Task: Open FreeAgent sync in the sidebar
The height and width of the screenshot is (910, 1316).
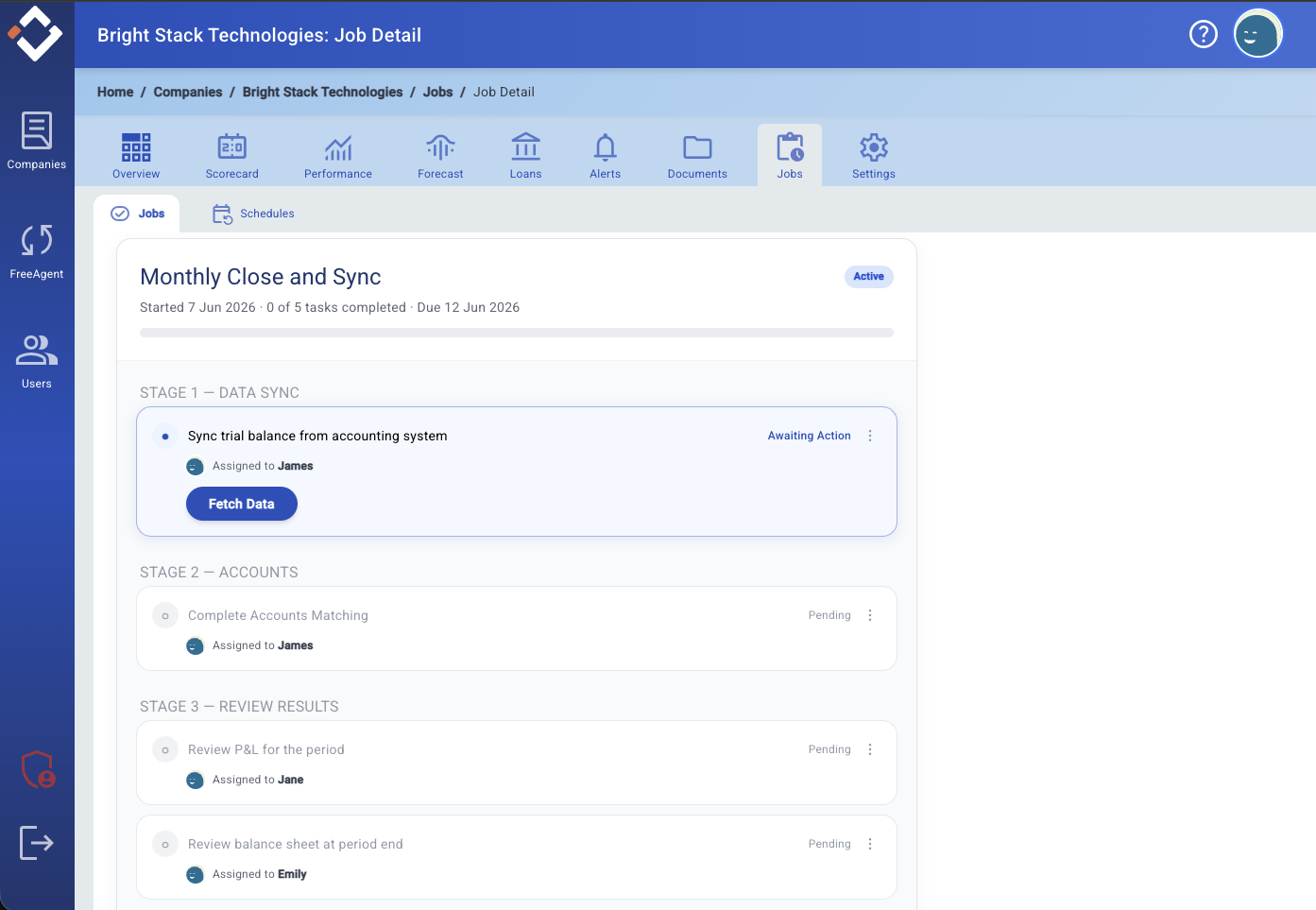Action: click(37, 251)
